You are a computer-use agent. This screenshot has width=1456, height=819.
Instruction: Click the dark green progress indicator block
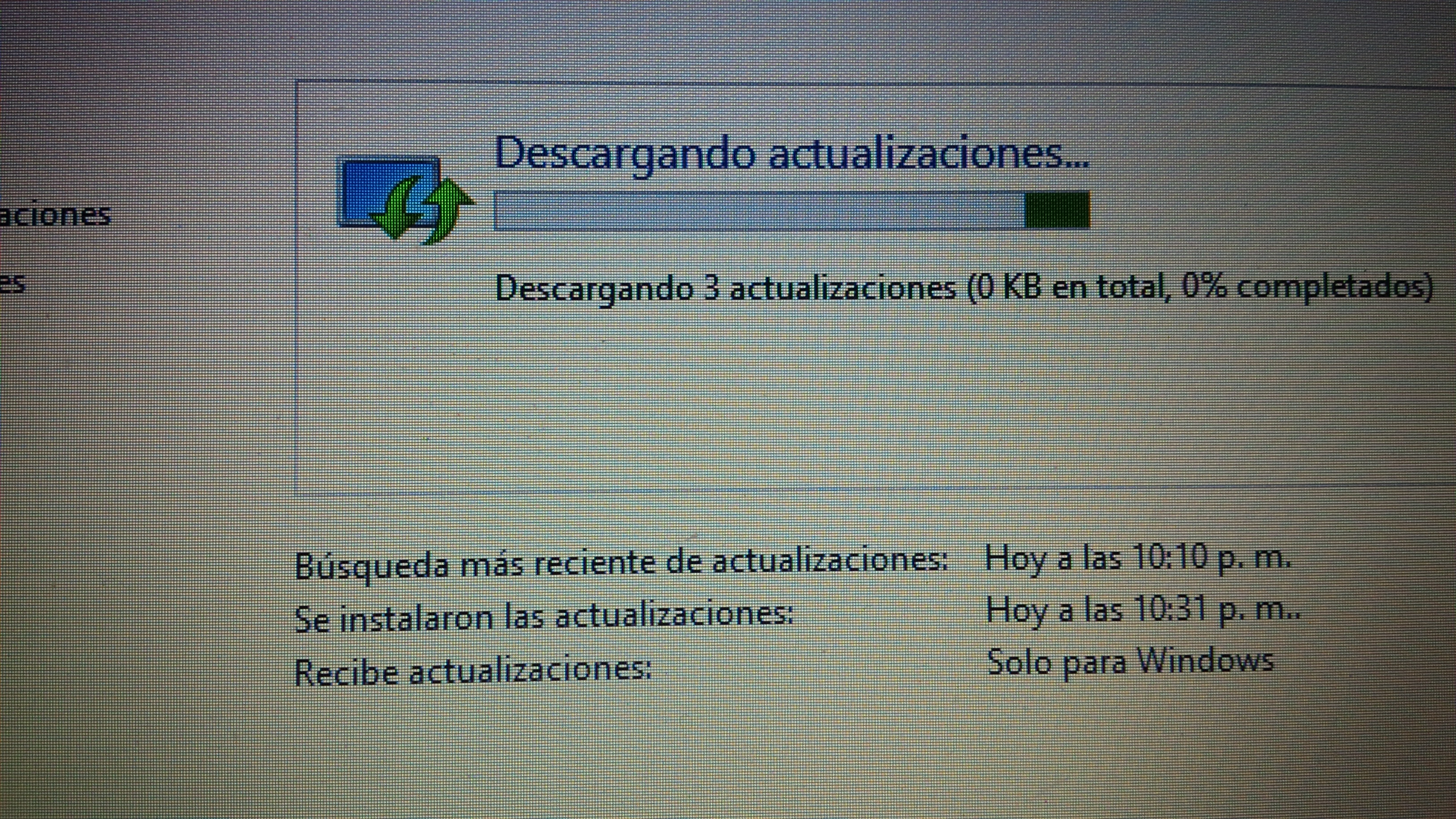(1057, 210)
